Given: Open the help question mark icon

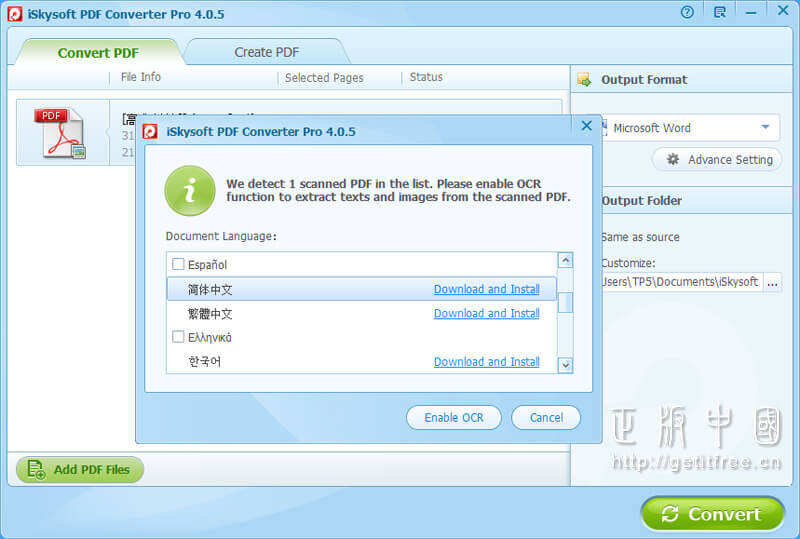Looking at the screenshot, I should tap(687, 12).
